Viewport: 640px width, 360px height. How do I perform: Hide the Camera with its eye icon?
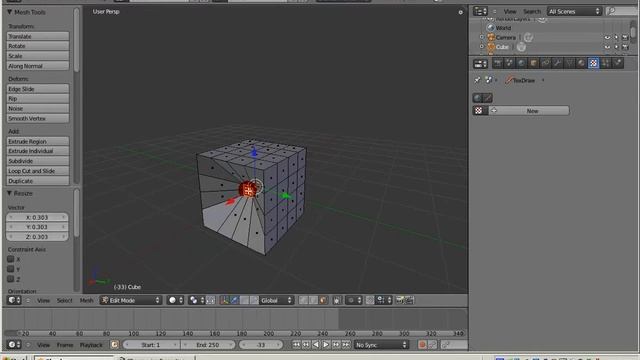pos(607,38)
